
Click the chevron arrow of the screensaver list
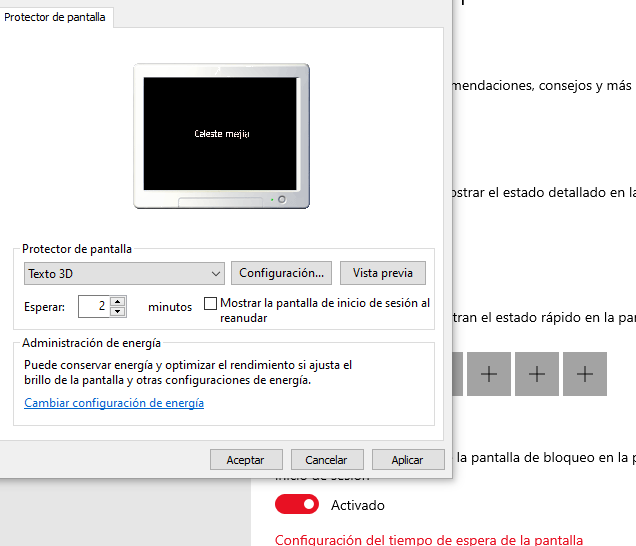[x=216, y=273]
